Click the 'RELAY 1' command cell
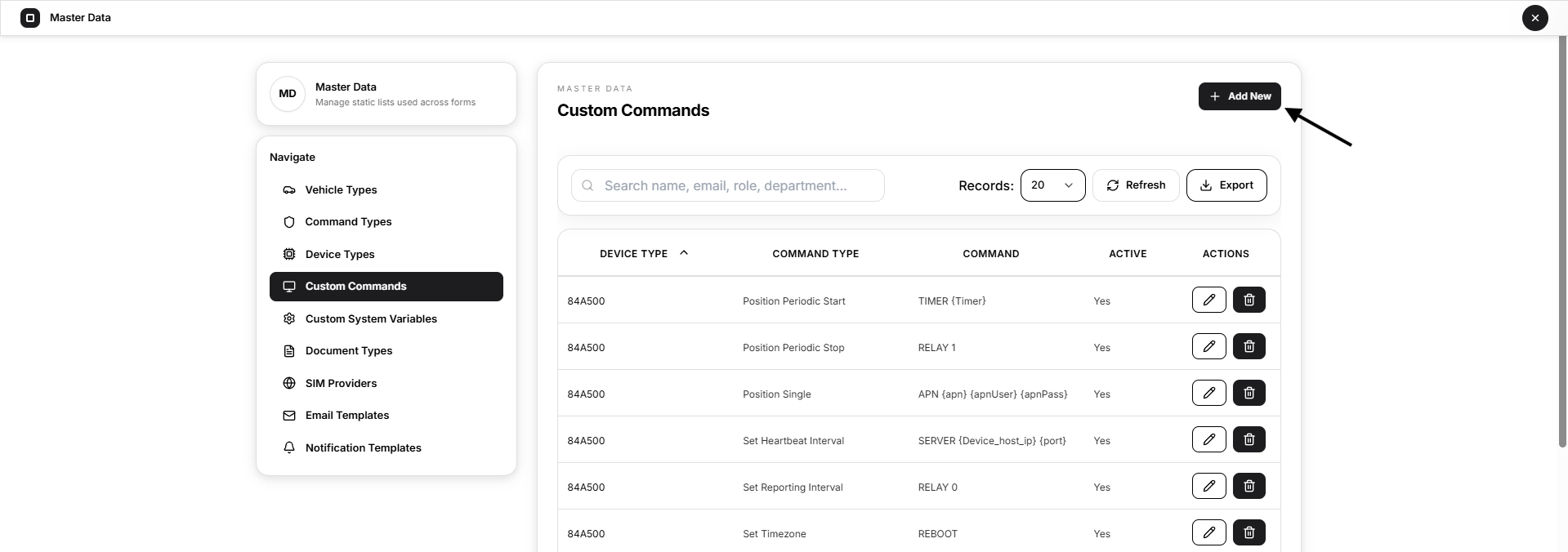Screen dimensions: 1568x552 tap(936, 348)
